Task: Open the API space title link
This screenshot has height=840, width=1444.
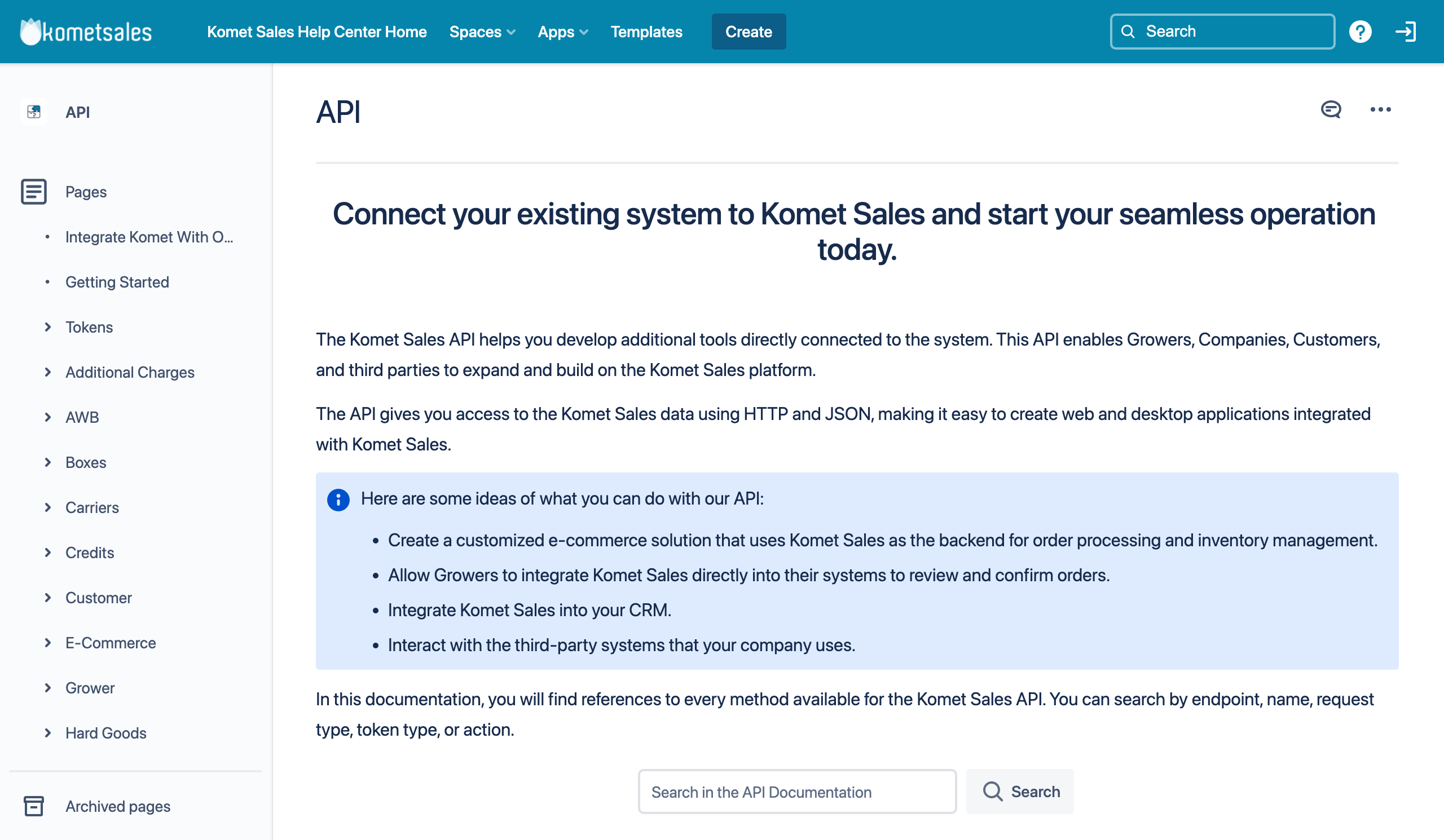Action: 77,112
